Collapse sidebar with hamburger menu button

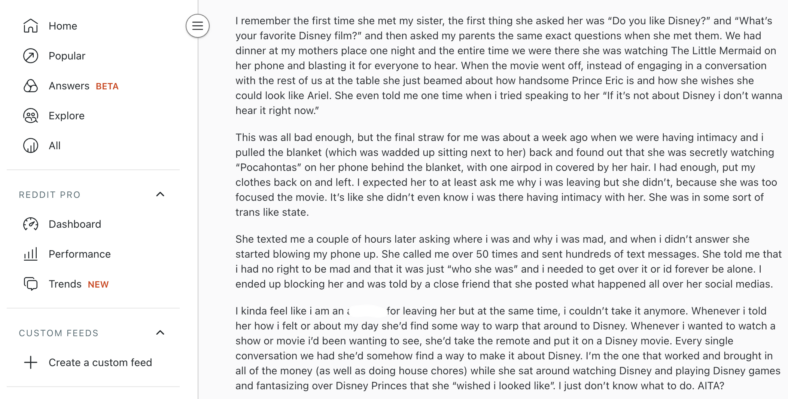click(198, 26)
